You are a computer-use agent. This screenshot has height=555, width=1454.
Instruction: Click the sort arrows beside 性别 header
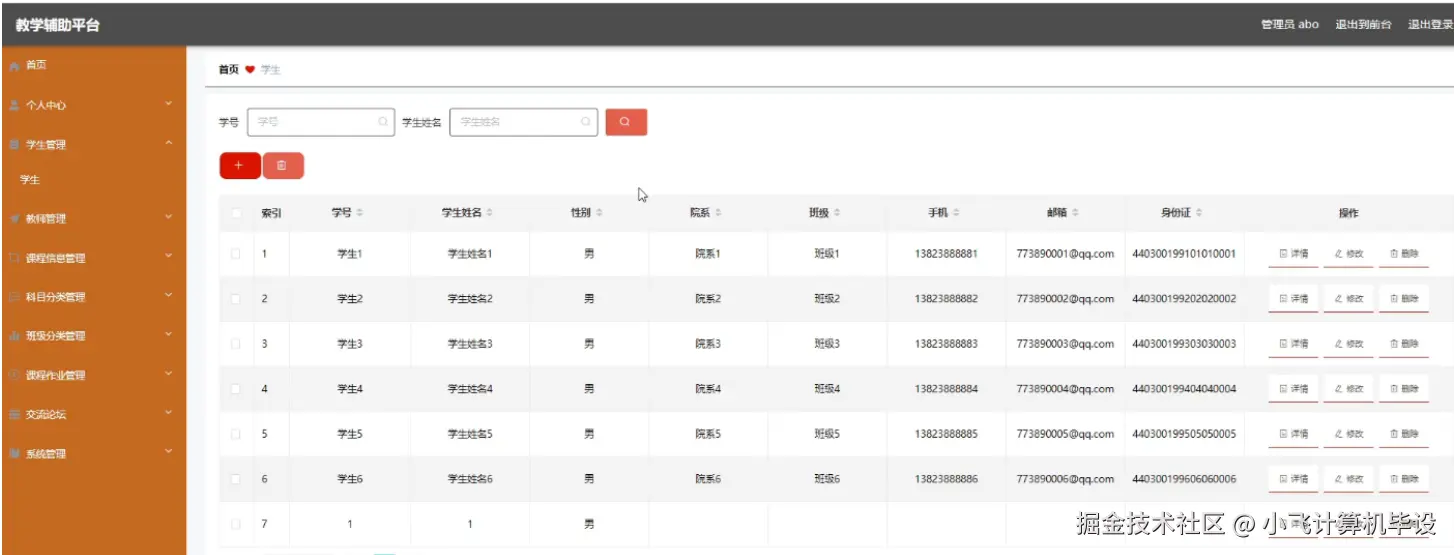(600, 213)
